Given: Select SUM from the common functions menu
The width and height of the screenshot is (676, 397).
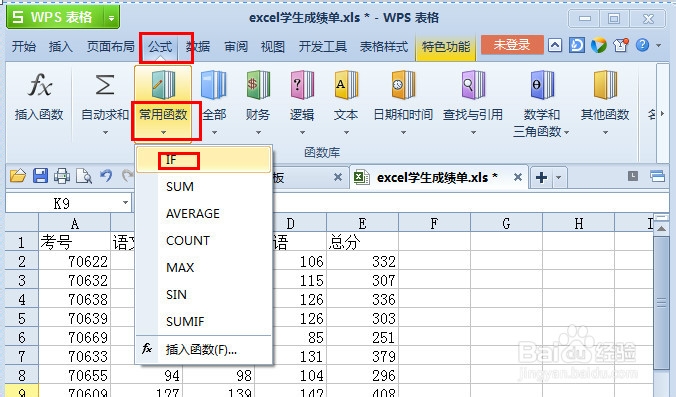Looking at the screenshot, I should (203, 187).
